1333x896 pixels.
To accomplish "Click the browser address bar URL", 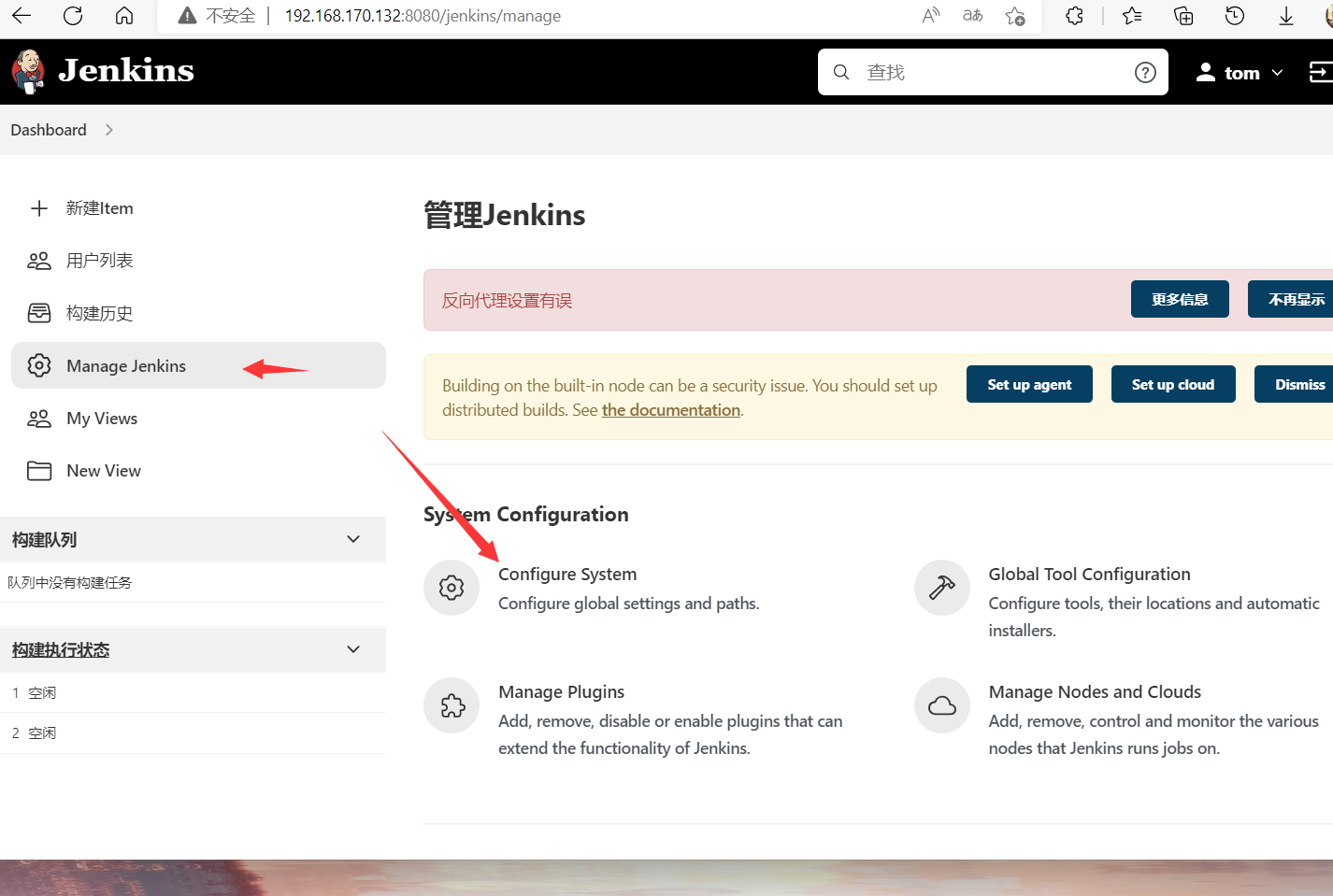I will (423, 16).
